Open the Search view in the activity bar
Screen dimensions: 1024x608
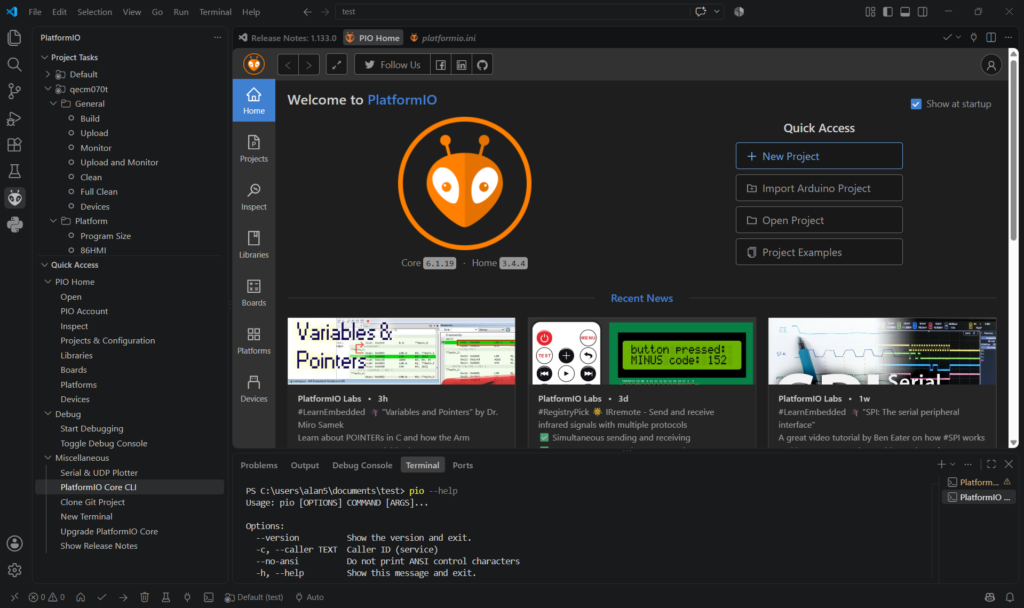point(14,64)
